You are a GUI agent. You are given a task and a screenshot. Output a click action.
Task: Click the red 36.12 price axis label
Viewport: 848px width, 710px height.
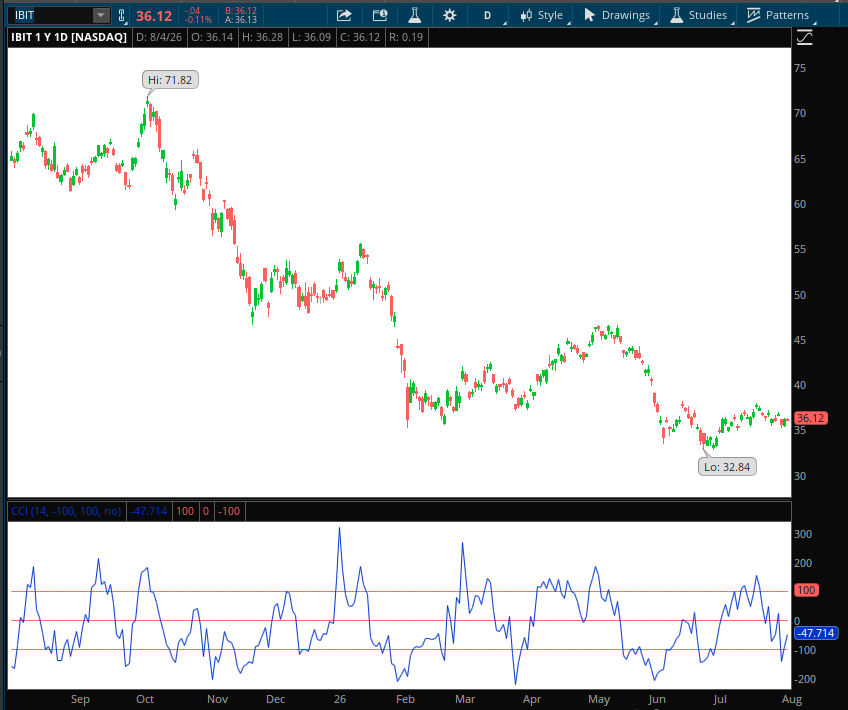click(810, 418)
